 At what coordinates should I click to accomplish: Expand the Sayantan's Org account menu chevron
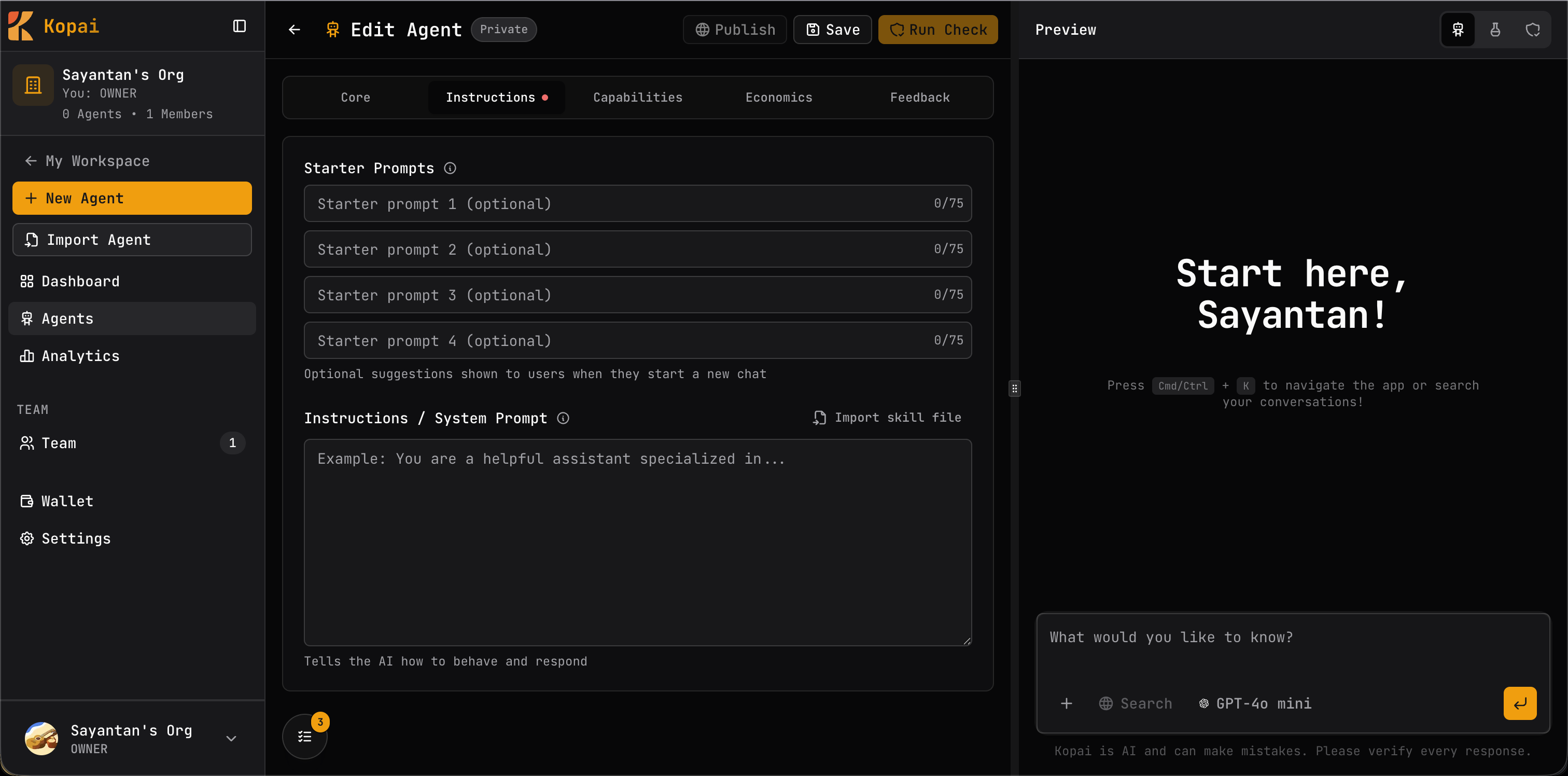point(231,738)
